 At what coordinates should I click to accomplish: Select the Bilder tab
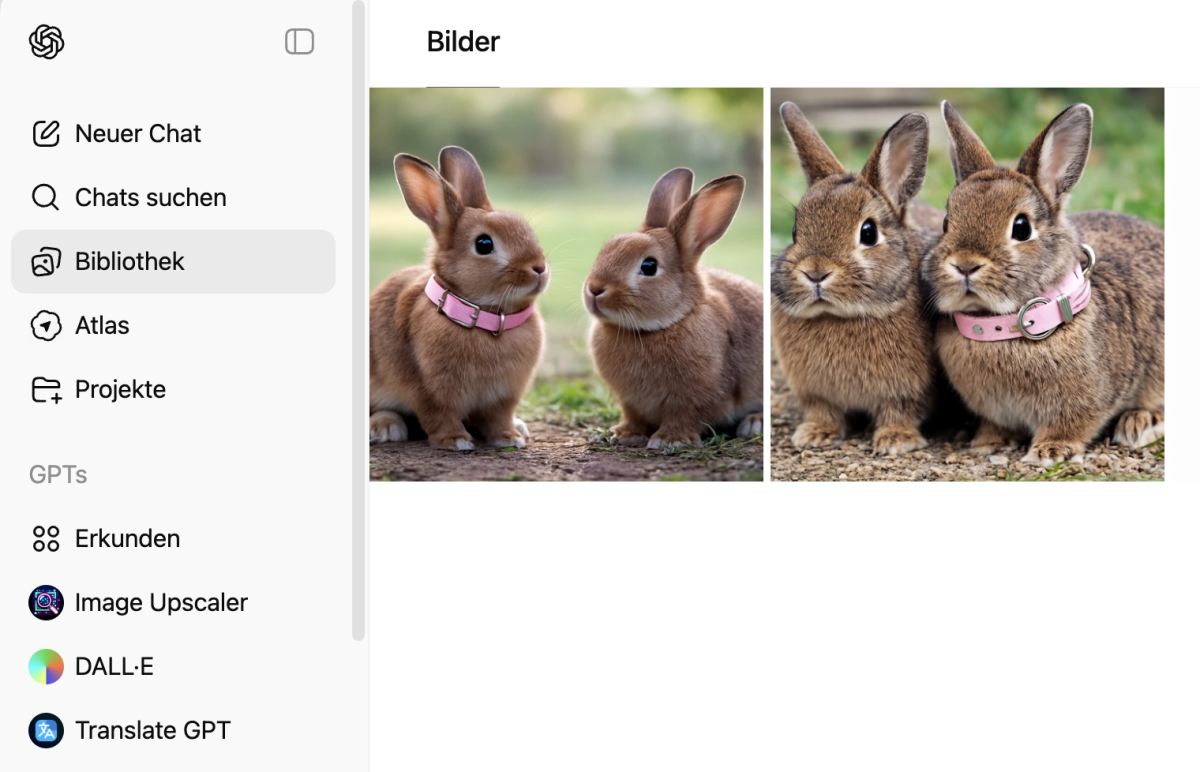(463, 42)
